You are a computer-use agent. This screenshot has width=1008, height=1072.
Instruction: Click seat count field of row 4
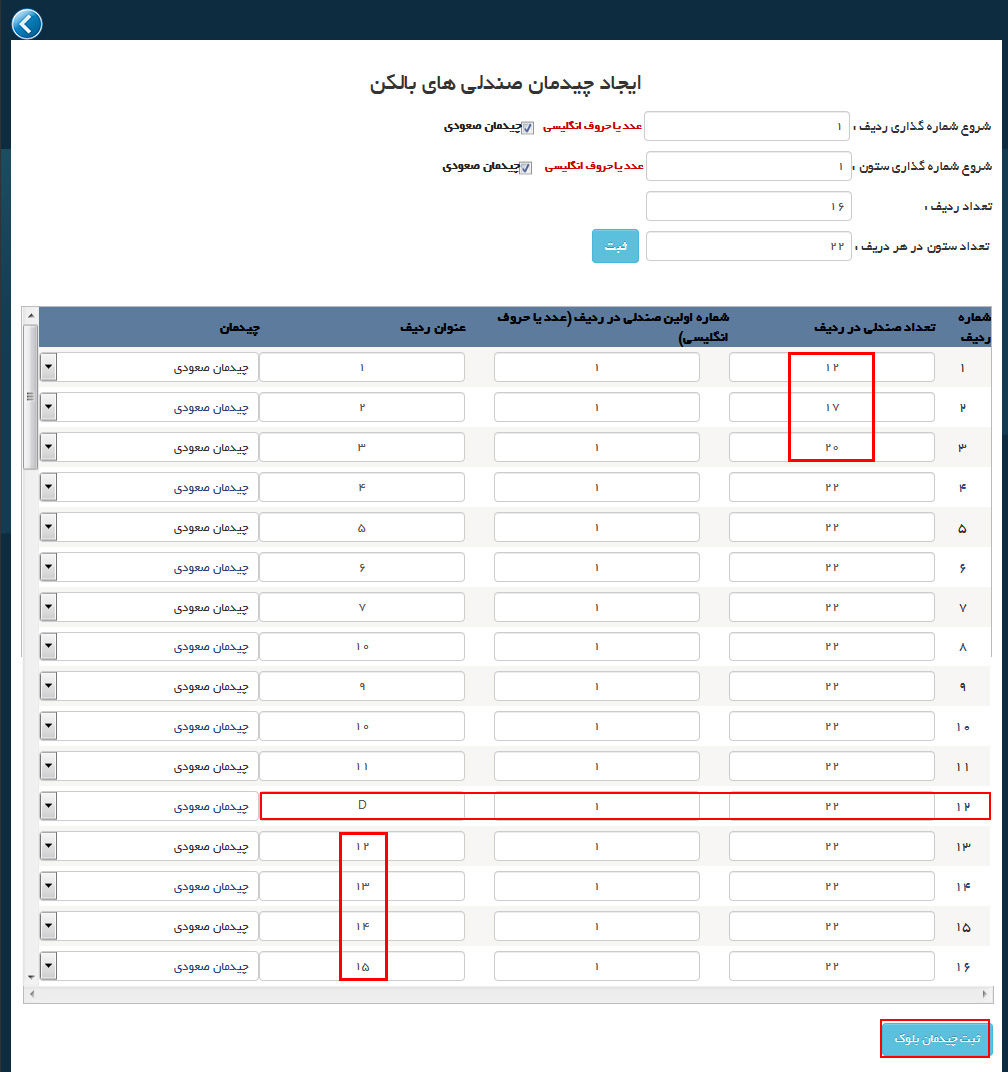(832, 487)
